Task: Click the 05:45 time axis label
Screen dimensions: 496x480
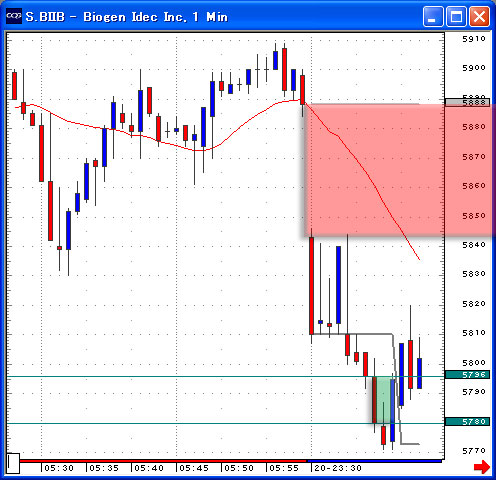Action: coord(194,468)
